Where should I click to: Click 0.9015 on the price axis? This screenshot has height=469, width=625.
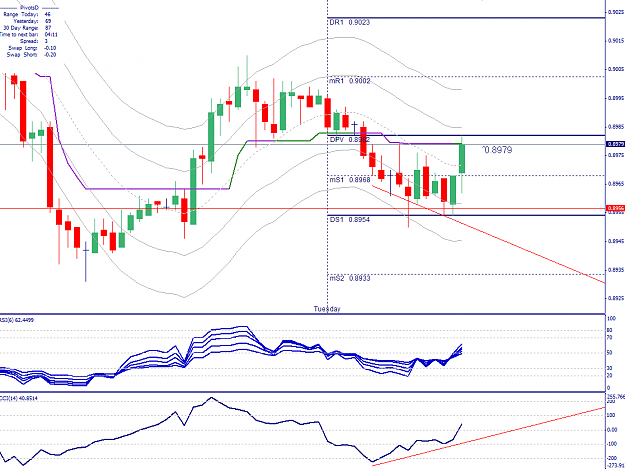(x=616, y=41)
